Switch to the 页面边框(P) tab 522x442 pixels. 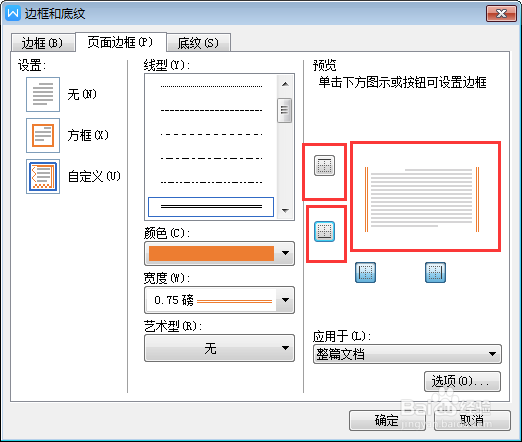pyautogui.click(x=121, y=42)
